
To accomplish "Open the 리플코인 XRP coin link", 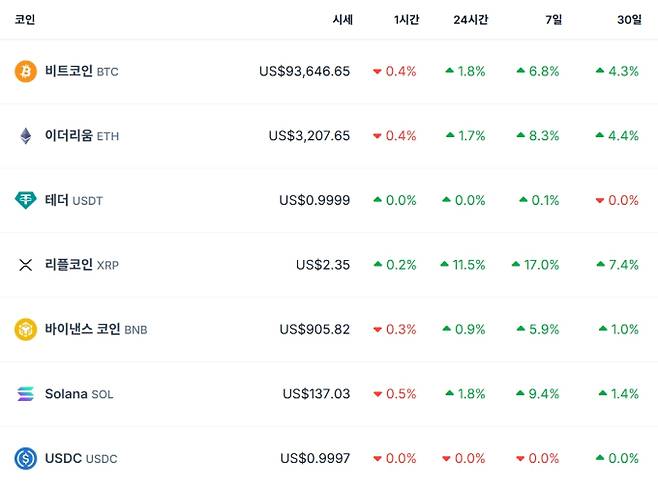I will pyautogui.click(x=82, y=265).
